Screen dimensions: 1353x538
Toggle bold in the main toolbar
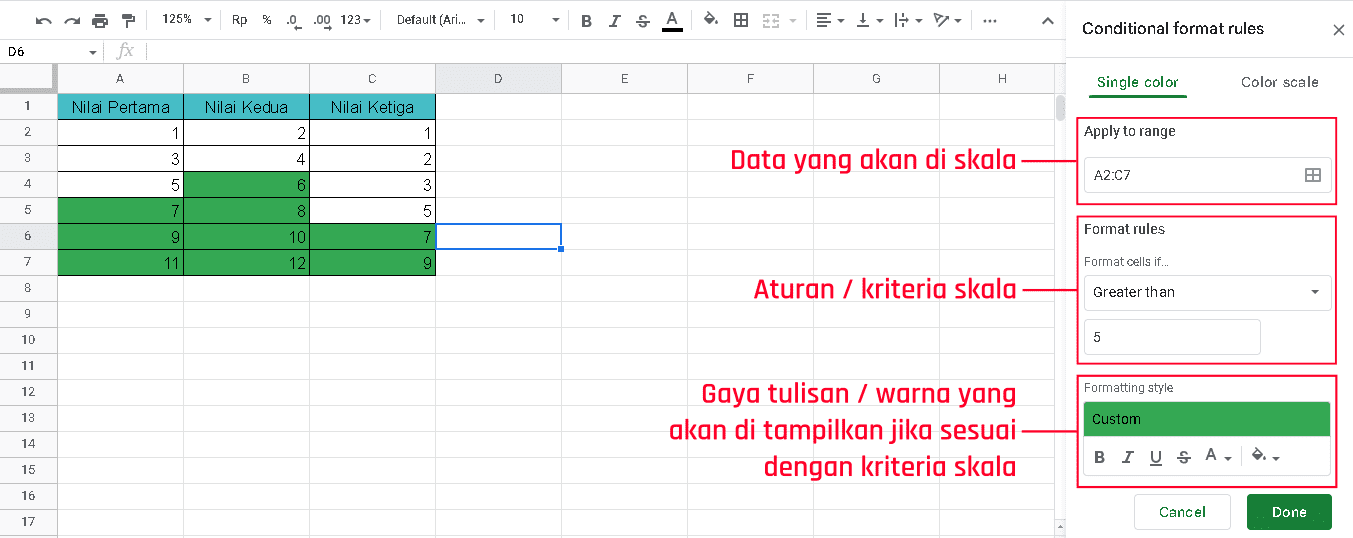click(586, 20)
